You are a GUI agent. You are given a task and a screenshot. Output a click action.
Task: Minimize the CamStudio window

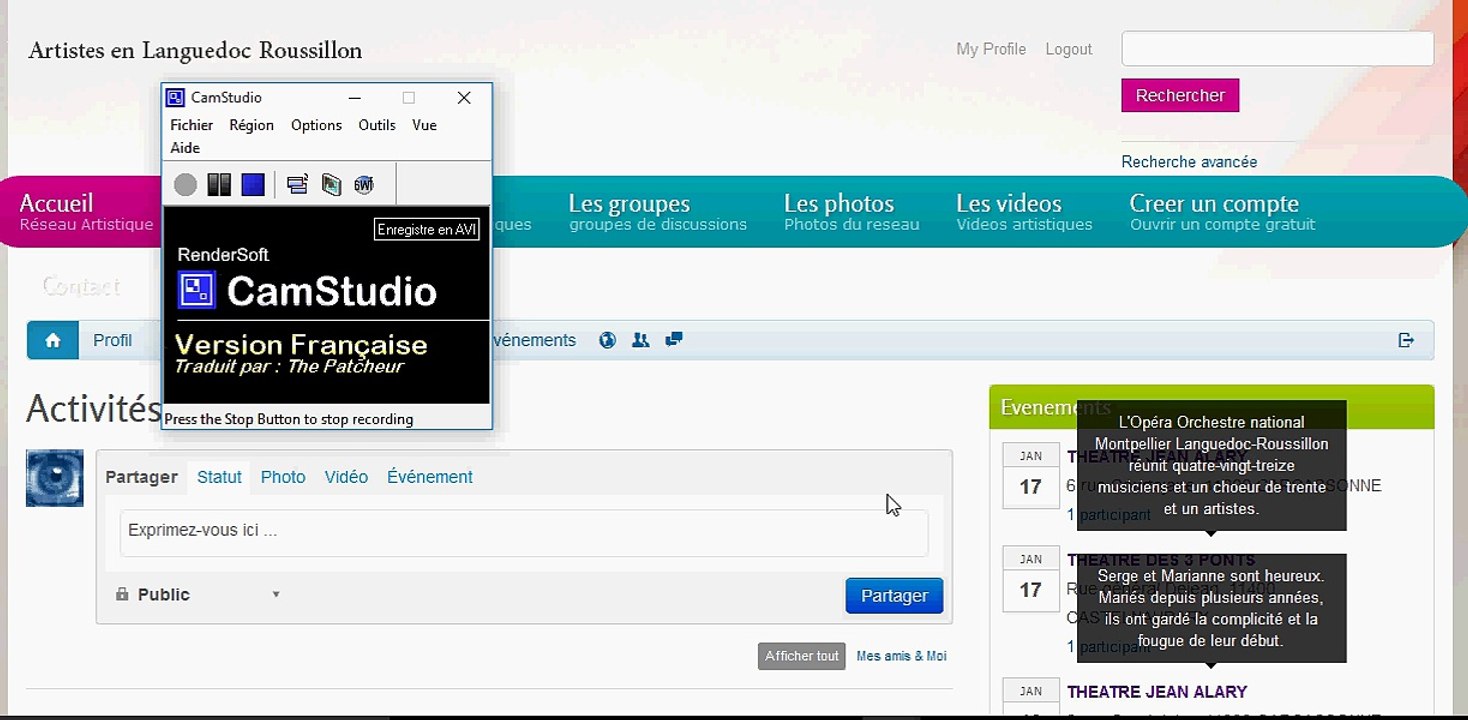click(355, 98)
